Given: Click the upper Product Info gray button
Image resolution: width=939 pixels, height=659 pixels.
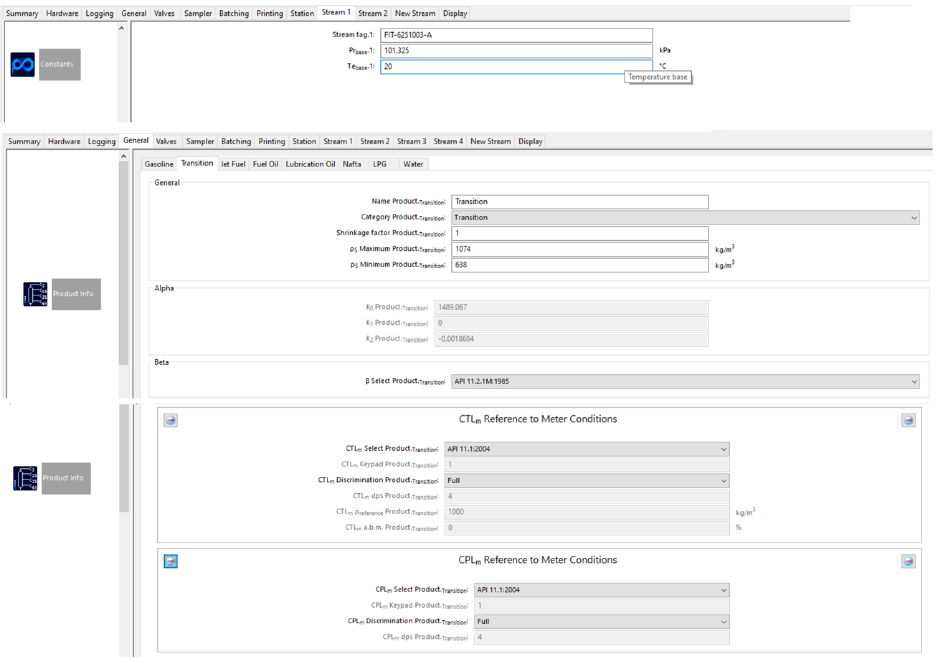Looking at the screenshot, I should point(76,294).
